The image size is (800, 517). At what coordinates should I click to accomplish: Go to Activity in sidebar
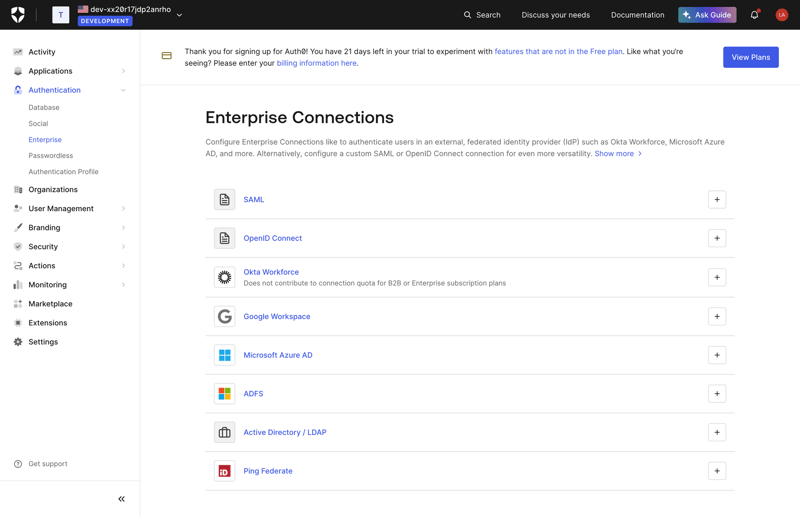[42, 52]
